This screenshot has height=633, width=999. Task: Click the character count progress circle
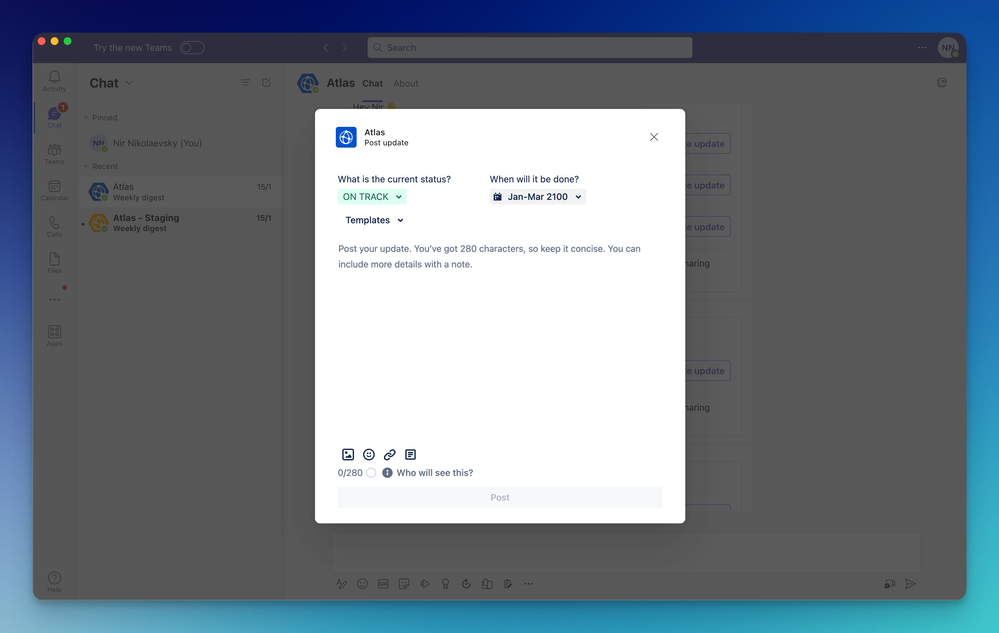(371, 473)
